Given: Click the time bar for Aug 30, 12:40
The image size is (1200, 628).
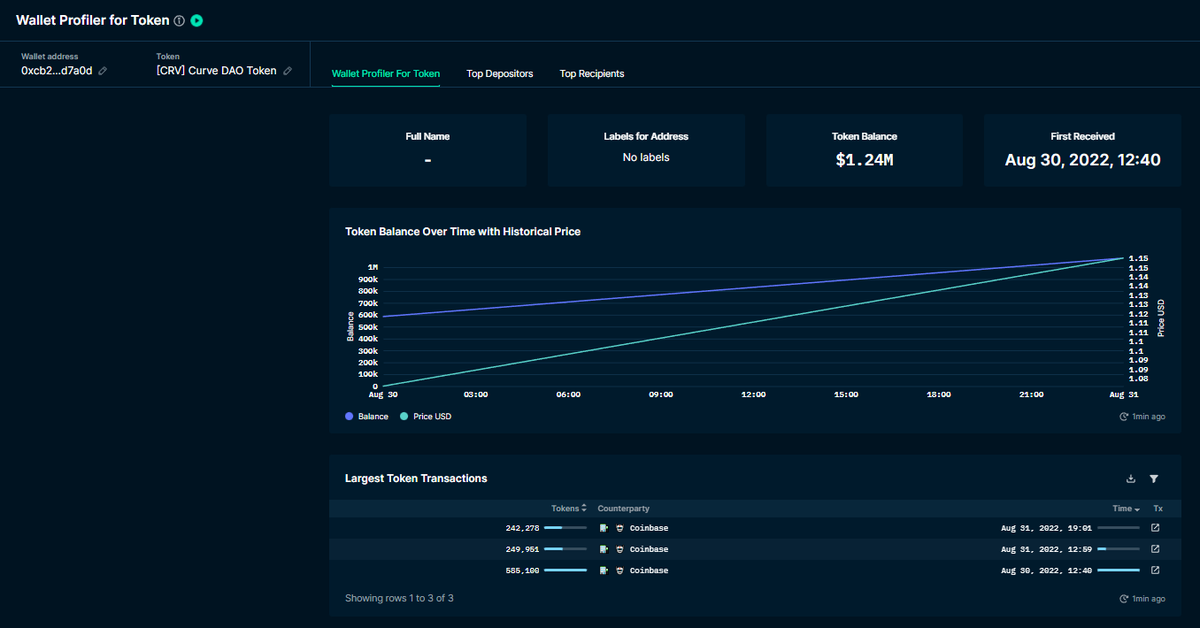Looking at the screenshot, I should click(x=1118, y=570).
